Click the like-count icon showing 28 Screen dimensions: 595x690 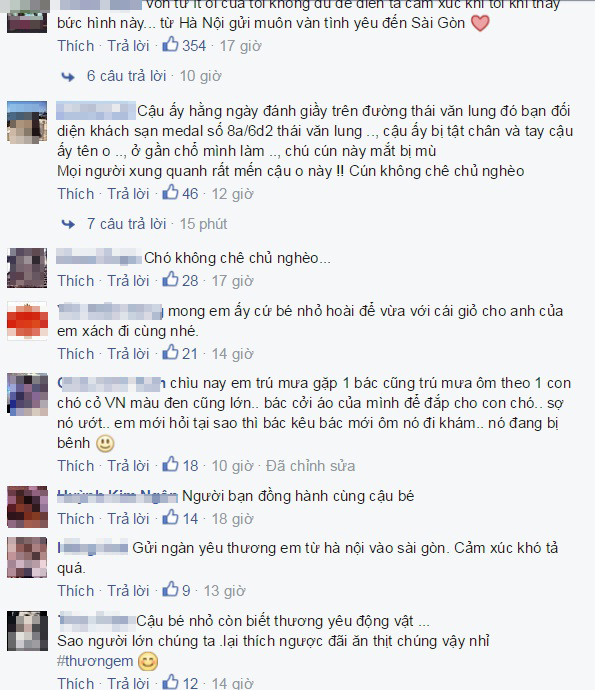point(170,279)
